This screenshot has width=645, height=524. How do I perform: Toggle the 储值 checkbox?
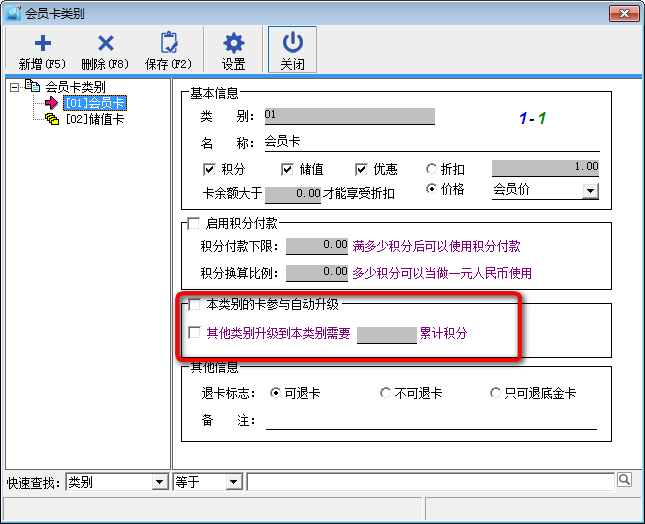point(287,169)
